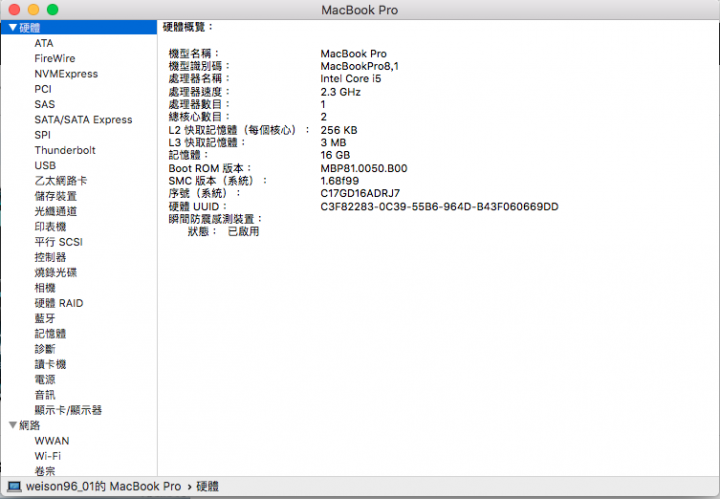The image size is (720, 499).
Task: Click the MacBook Pro window title
Action: tap(360, 10)
